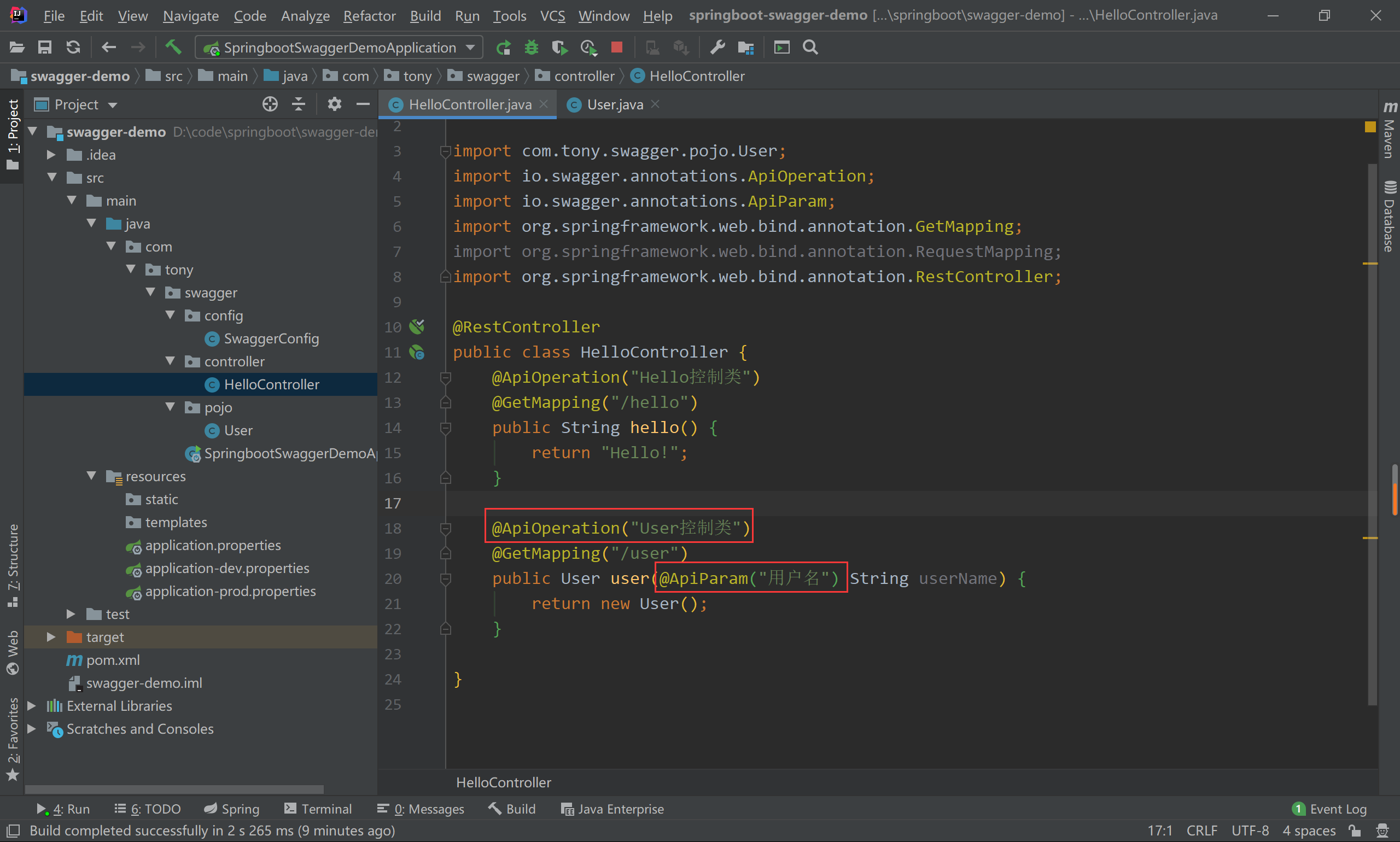Click the Save All floppy disk icon
1400x842 pixels.
[x=45, y=47]
